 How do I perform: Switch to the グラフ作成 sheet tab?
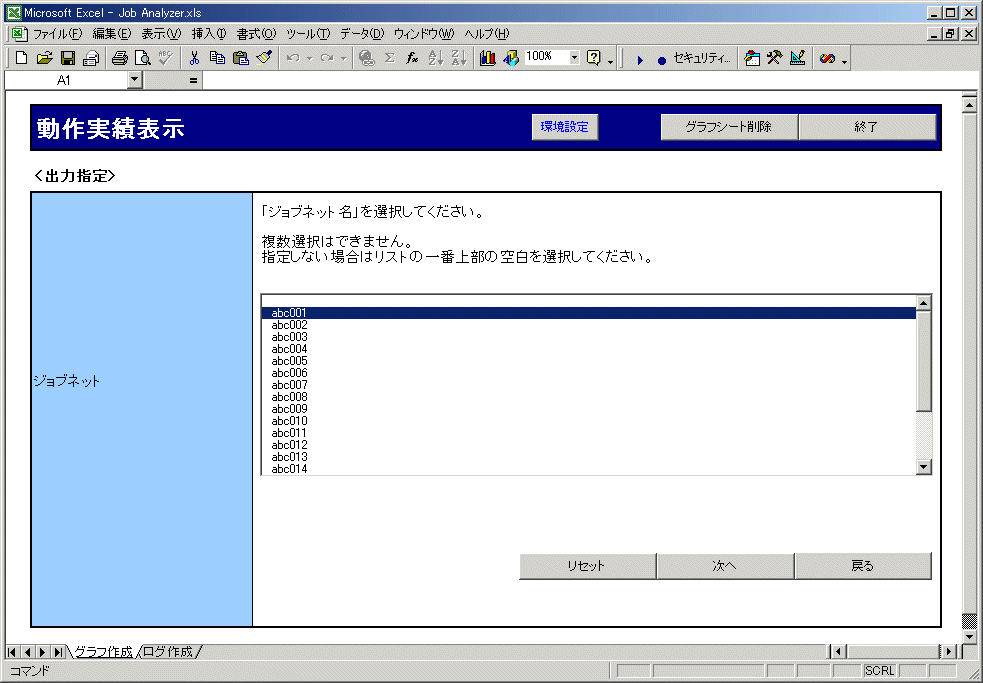click(103, 652)
